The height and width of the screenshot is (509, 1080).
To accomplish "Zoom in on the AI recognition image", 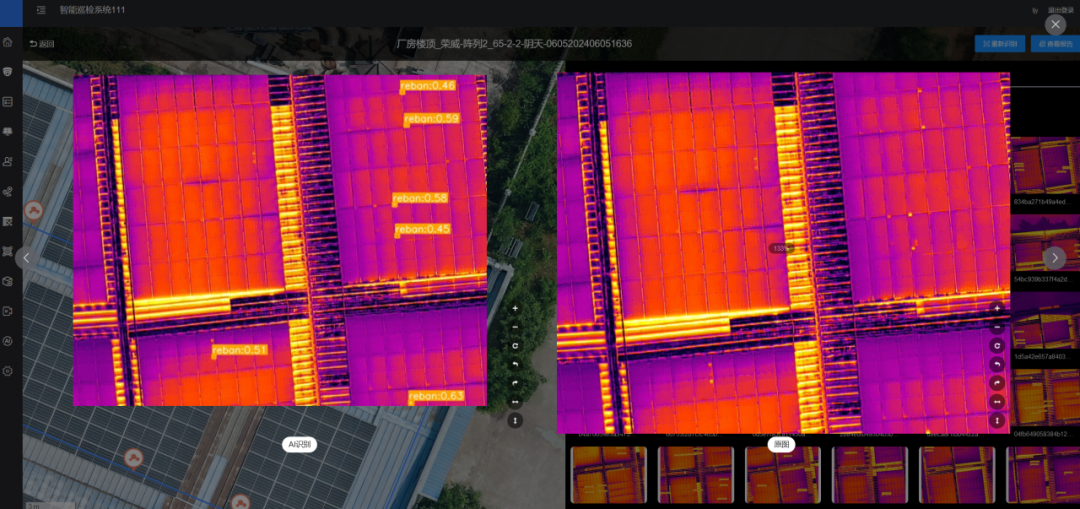I will [515, 309].
